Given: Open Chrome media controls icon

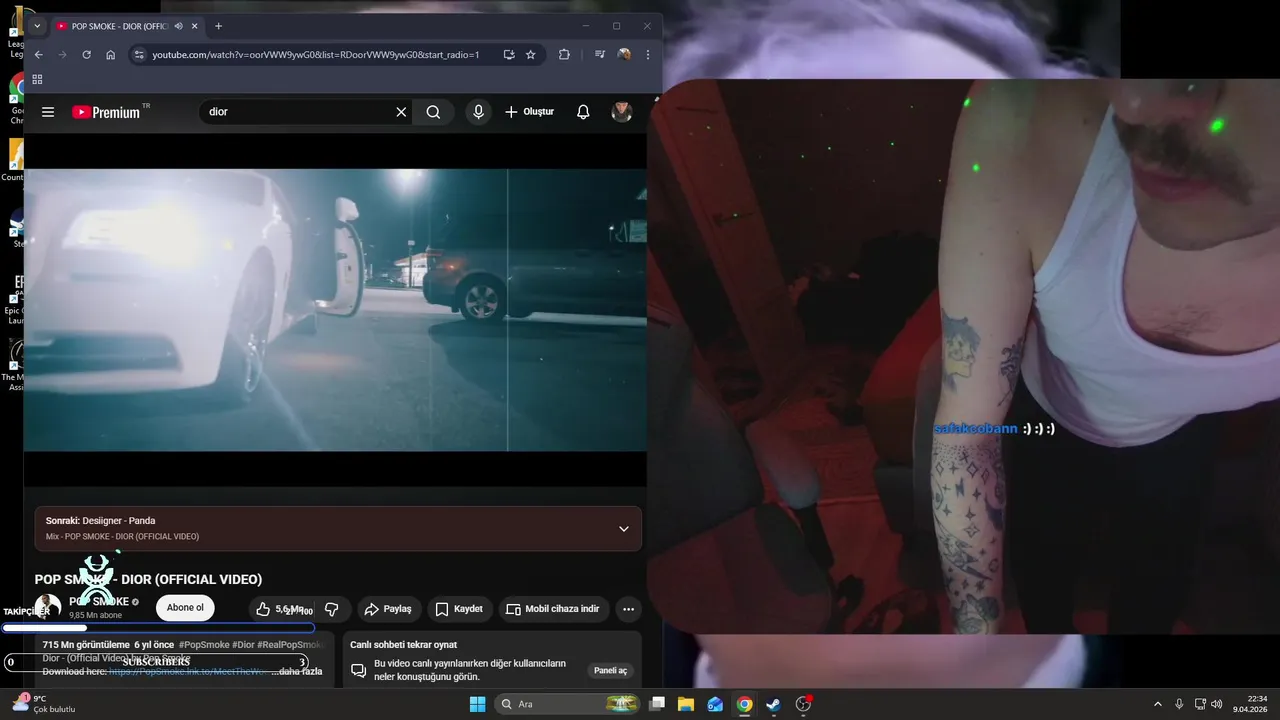Looking at the screenshot, I should click(x=600, y=55).
